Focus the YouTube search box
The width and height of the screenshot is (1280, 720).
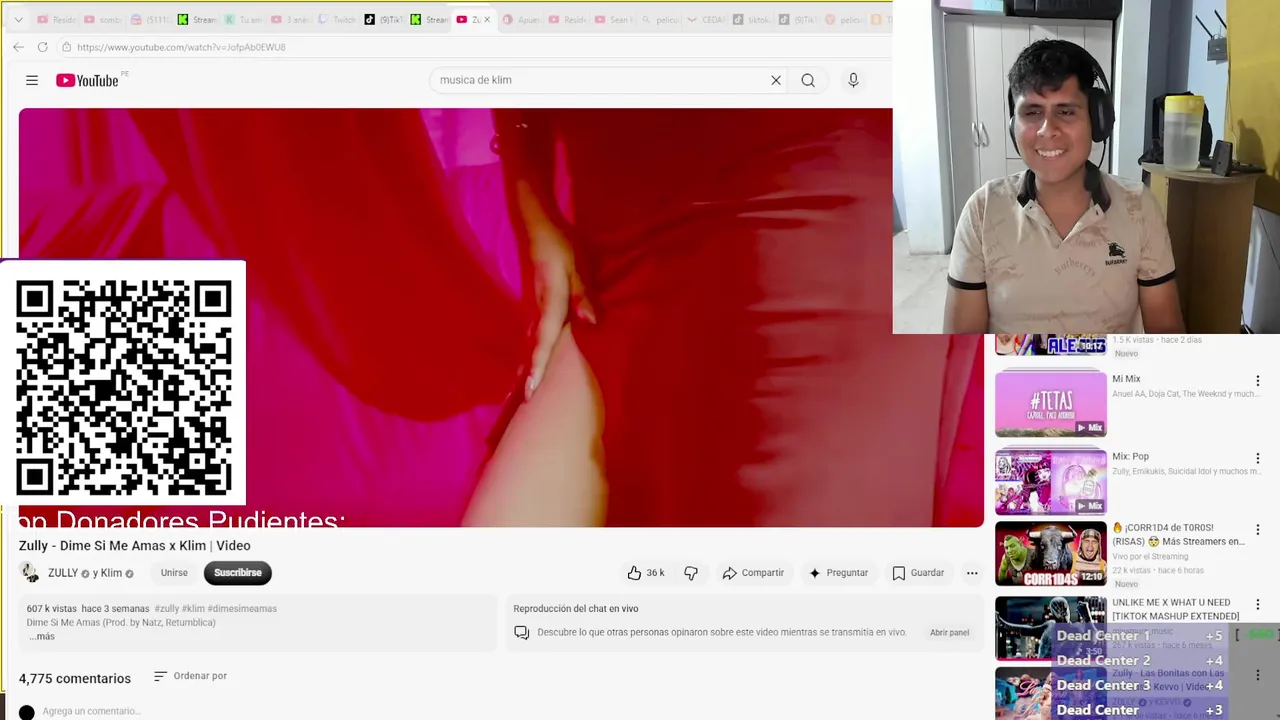click(600, 80)
